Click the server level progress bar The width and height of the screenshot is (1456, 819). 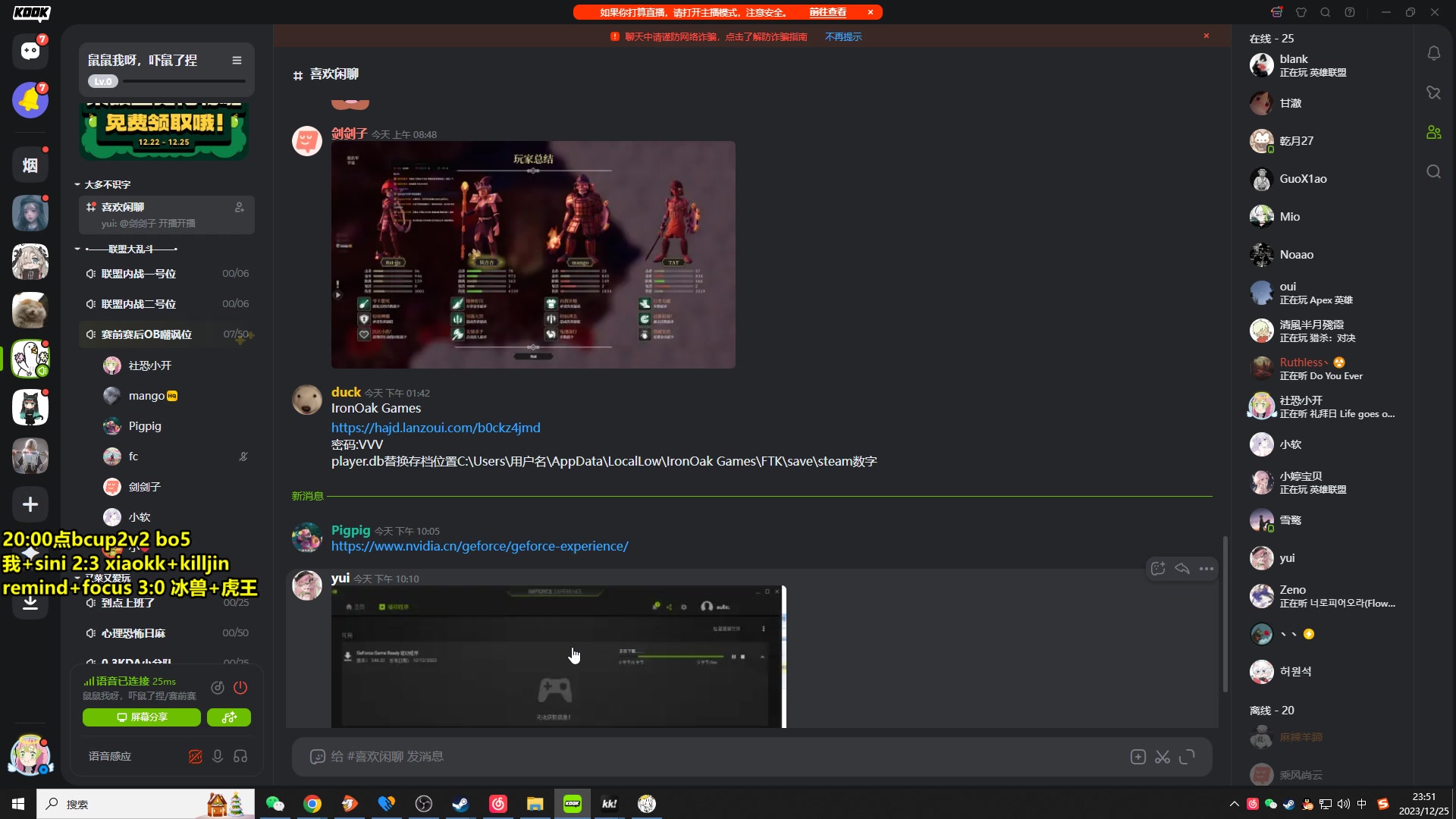click(184, 81)
